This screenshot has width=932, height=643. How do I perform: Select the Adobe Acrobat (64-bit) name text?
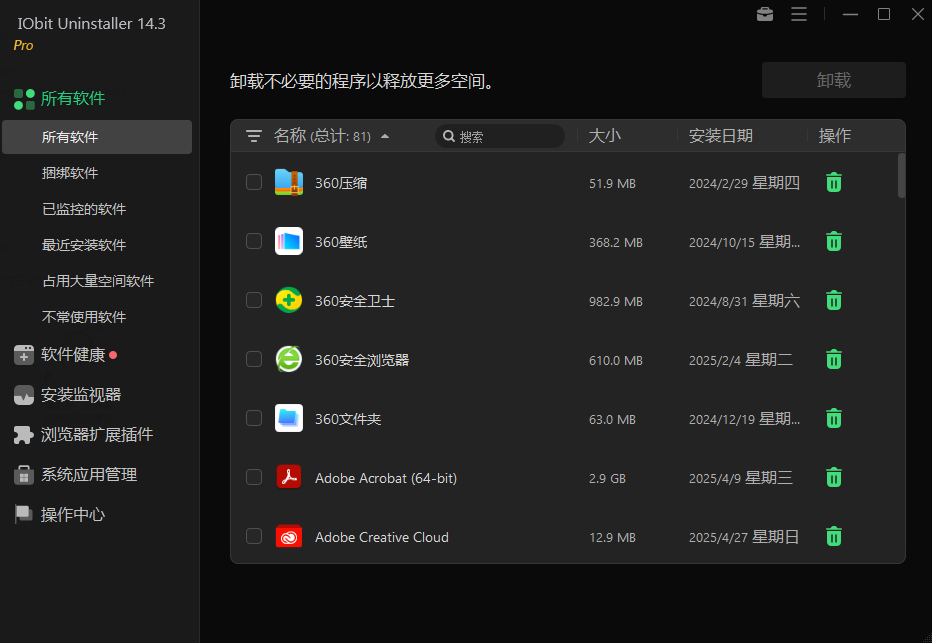(x=386, y=478)
